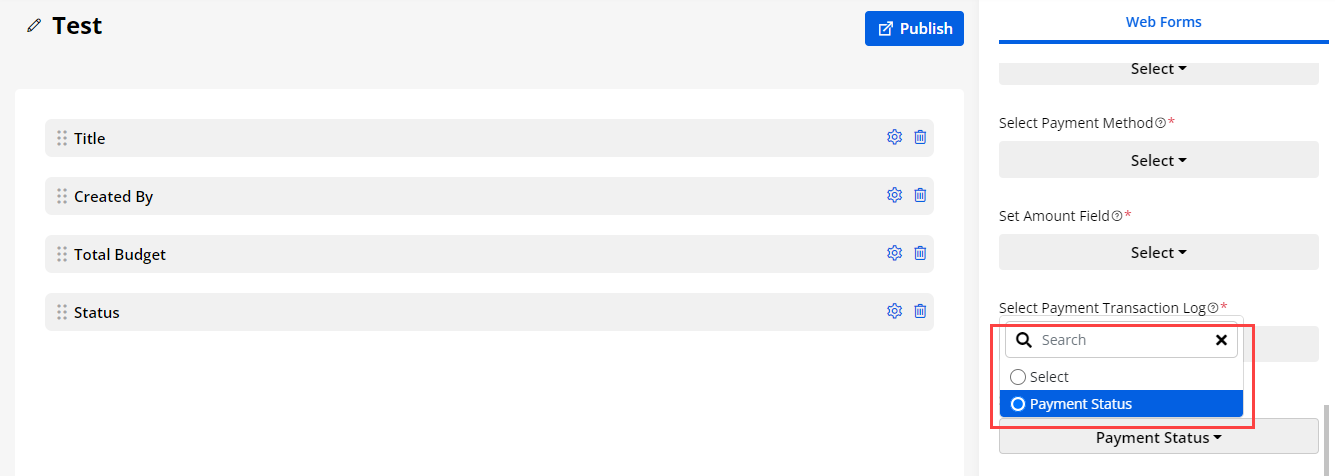Screen dimensions: 1335x476
Task: Open the Payment Status dropdown button
Action: 1158,438
